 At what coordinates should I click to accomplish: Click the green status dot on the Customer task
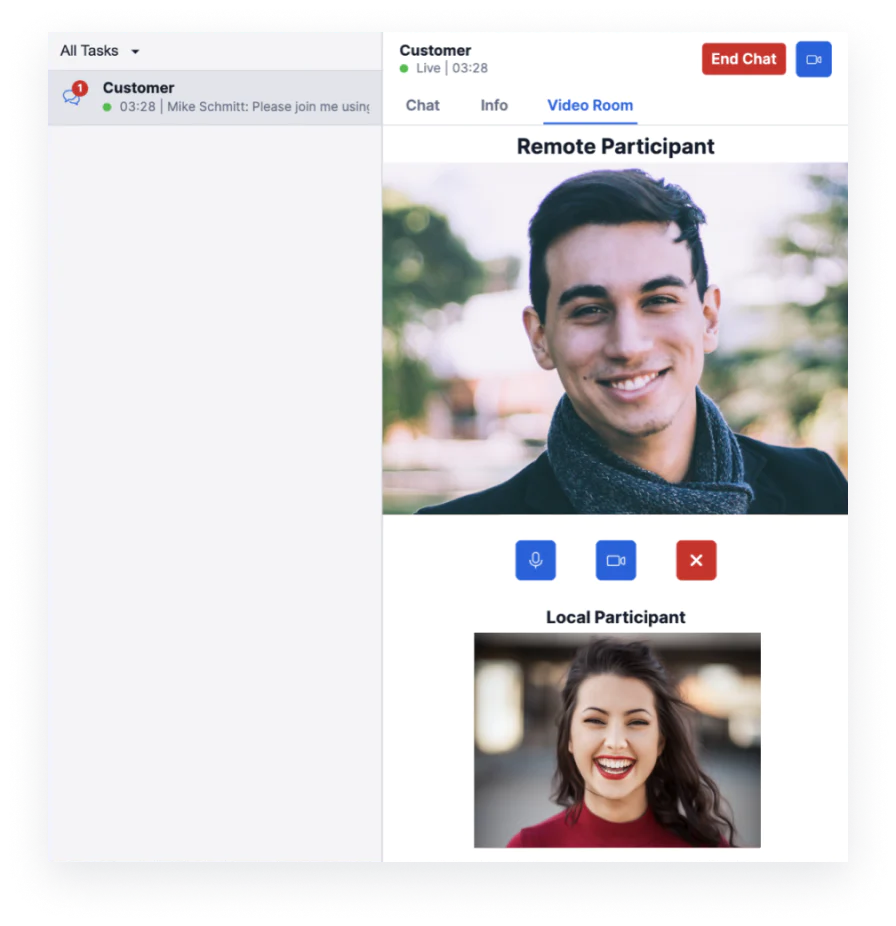click(x=109, y=105)
